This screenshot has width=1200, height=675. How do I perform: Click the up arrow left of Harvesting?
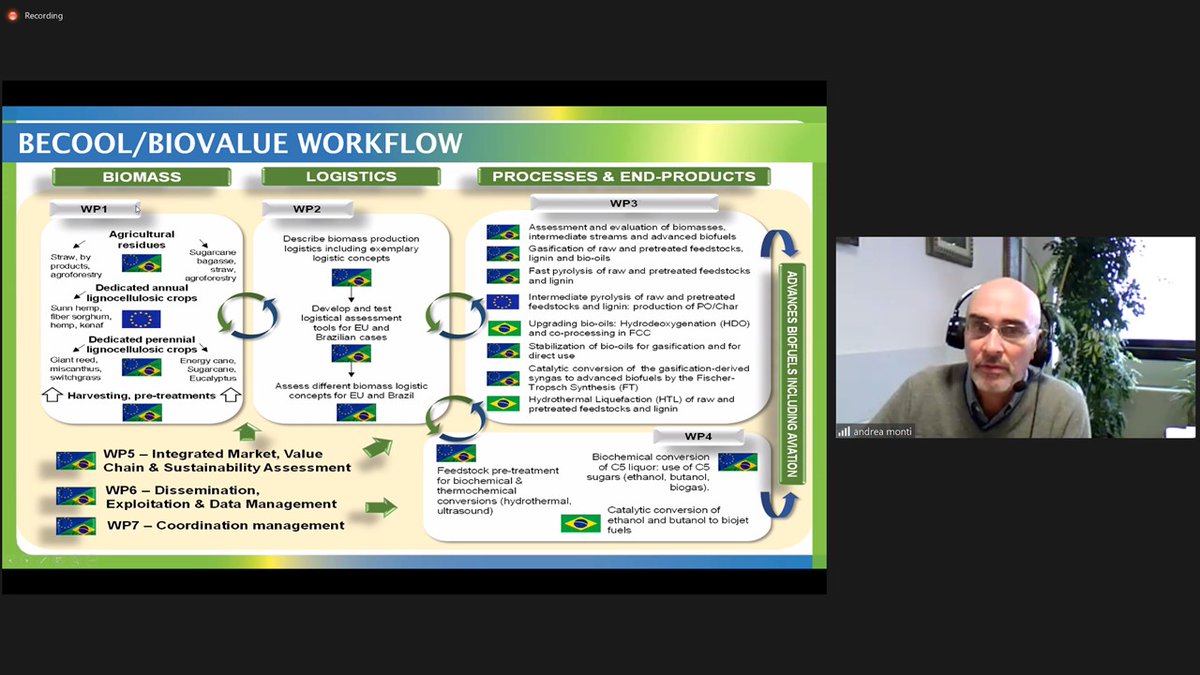53,395
